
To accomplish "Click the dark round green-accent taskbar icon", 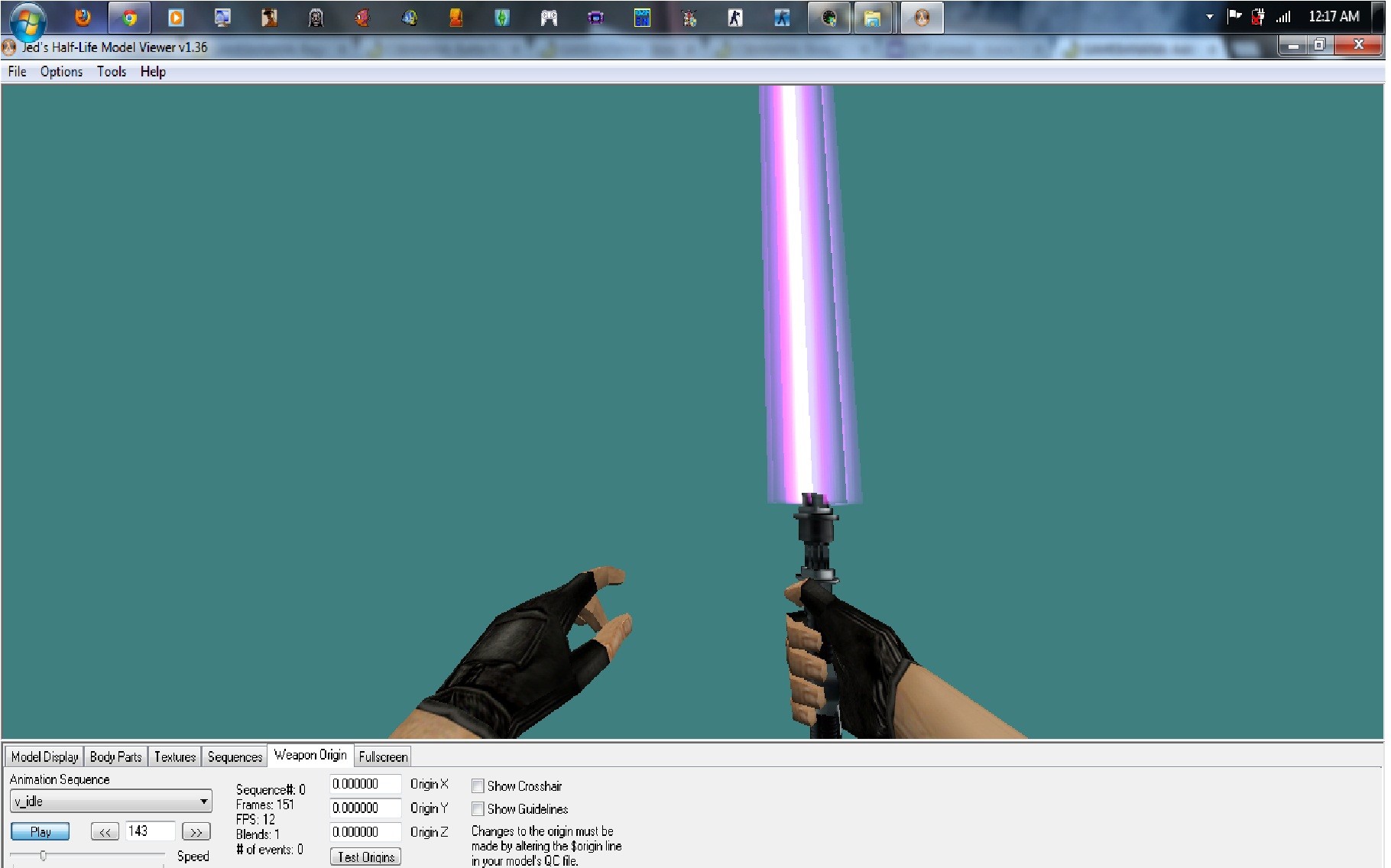I will pos(828,18).
